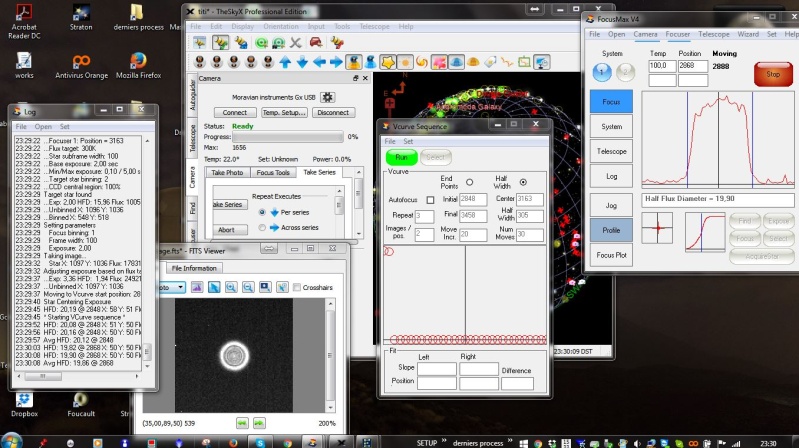Open the Wizard menu in FocusMax
This screenshot has height=448, width=799.
[x=748, y=34]
